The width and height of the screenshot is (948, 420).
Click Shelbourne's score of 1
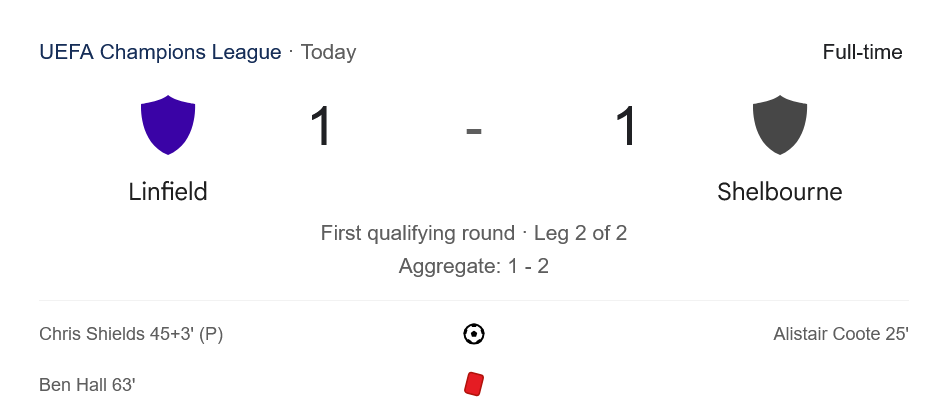(626, 128)
